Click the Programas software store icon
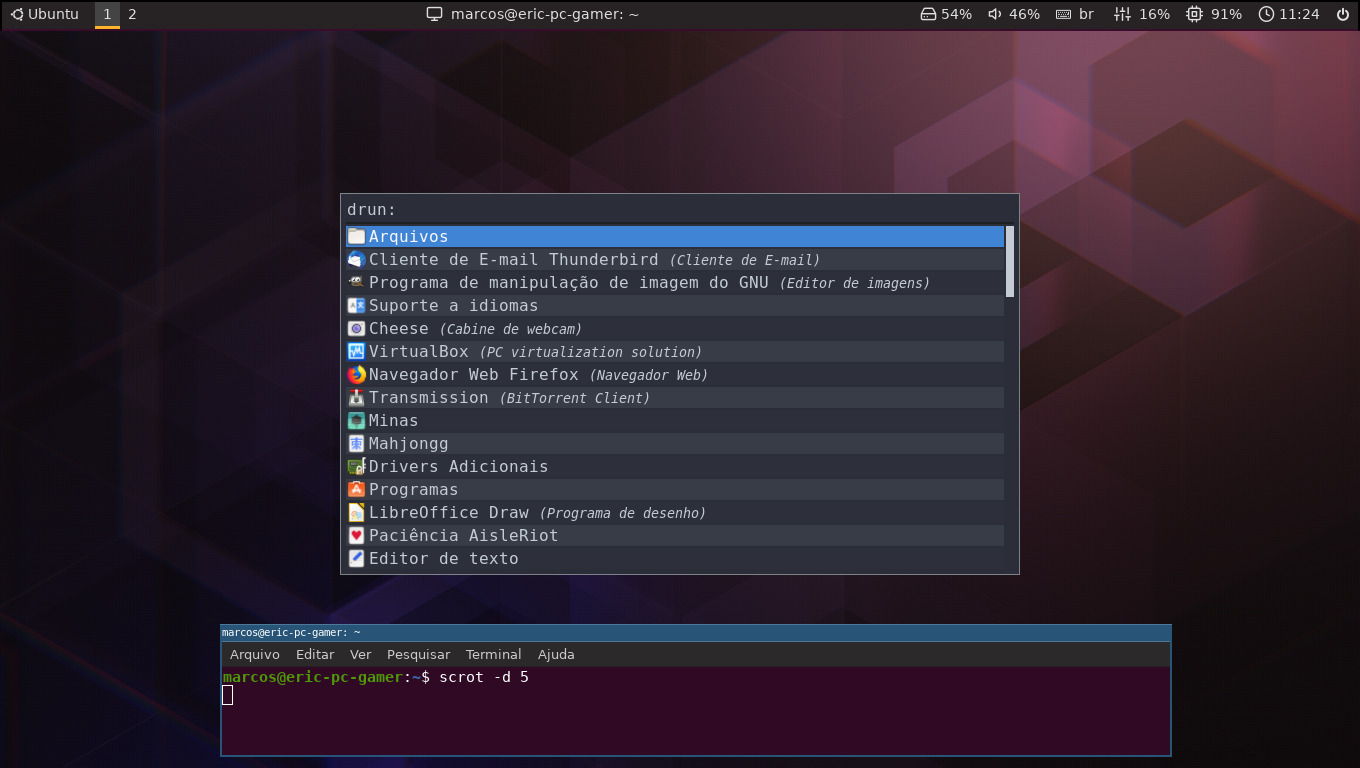The image size is (1360, 768). (356, 489)
